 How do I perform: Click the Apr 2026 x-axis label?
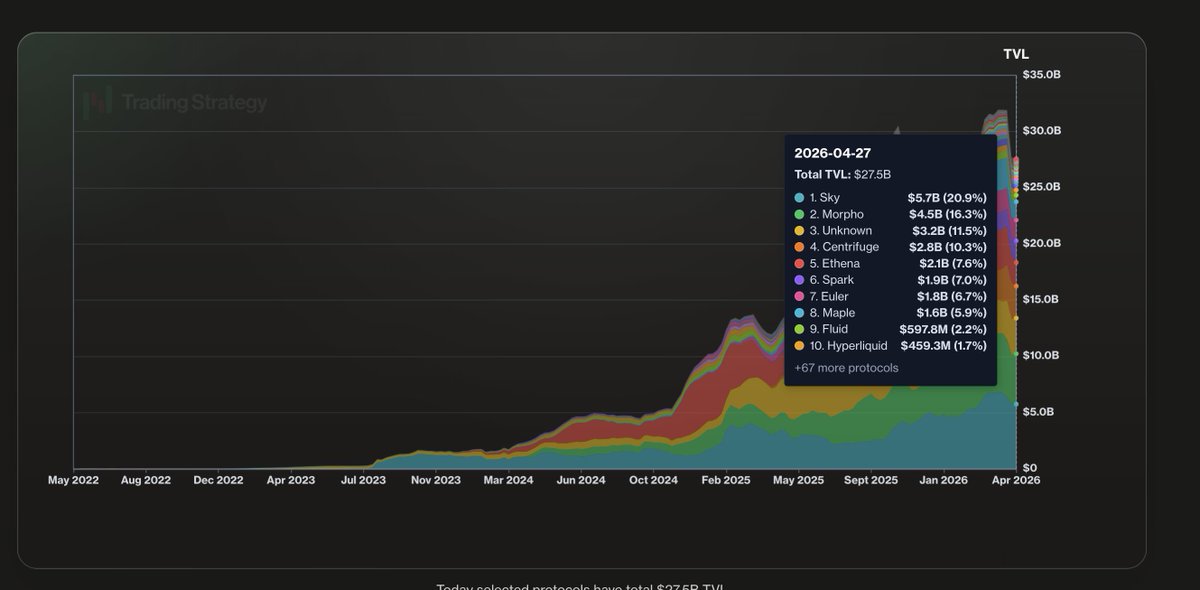pos(1014,480)
